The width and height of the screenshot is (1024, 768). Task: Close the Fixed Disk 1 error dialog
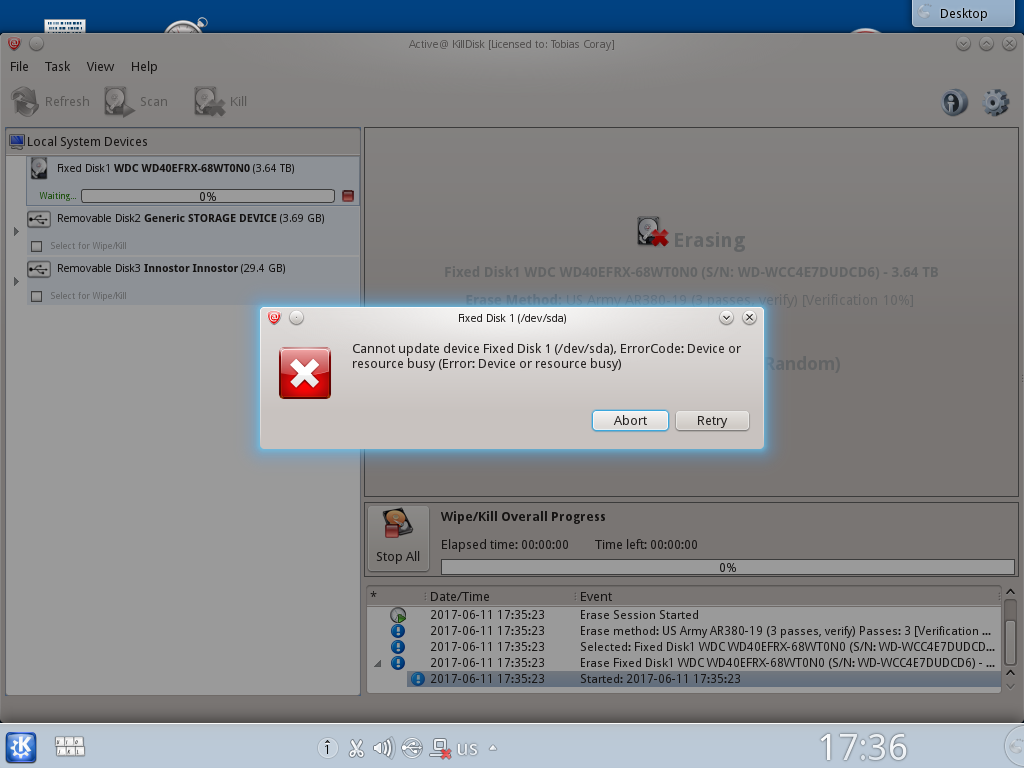coord(749,317)
